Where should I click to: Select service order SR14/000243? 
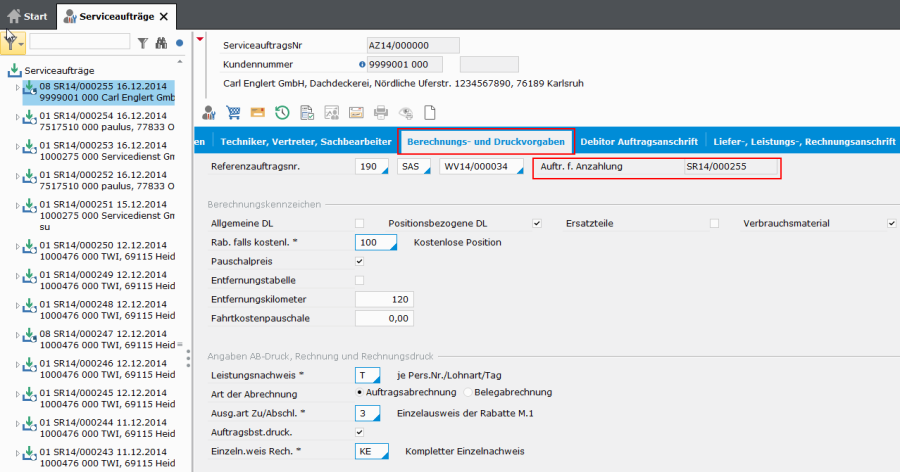click(107, 458)
